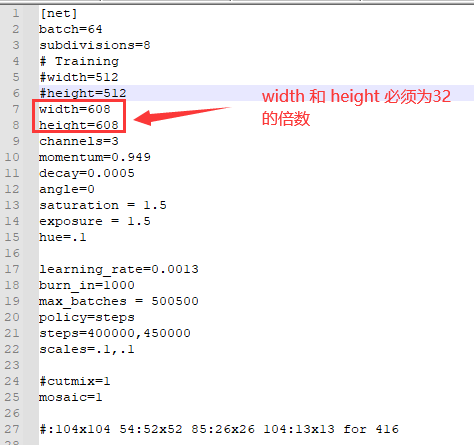Click line number 16 in the gutter
Image resolution: width=474 pixels, height=445 pixels.
(12, 253)
